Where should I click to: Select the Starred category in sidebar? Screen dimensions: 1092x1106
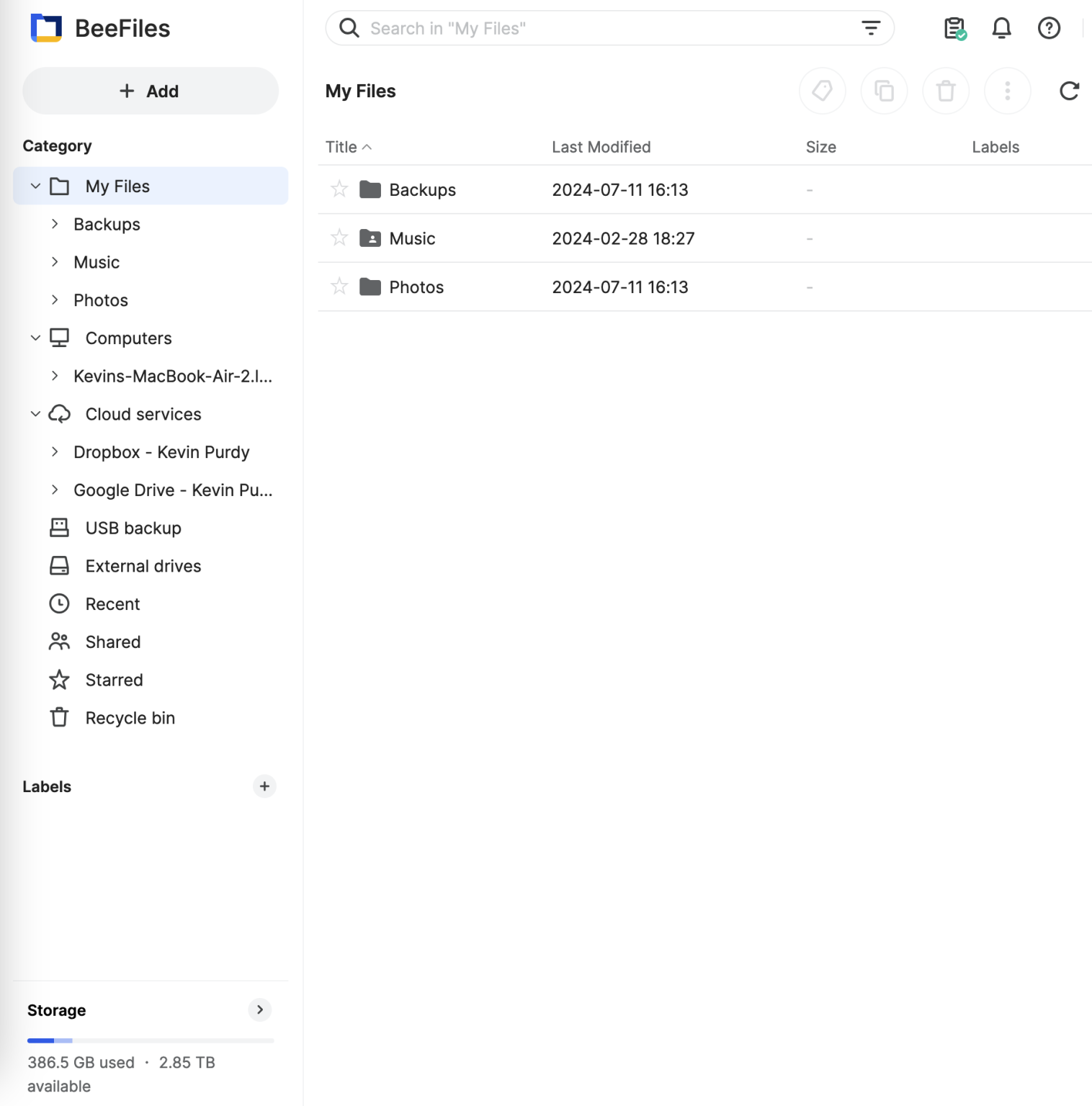(x=114, y=679)
